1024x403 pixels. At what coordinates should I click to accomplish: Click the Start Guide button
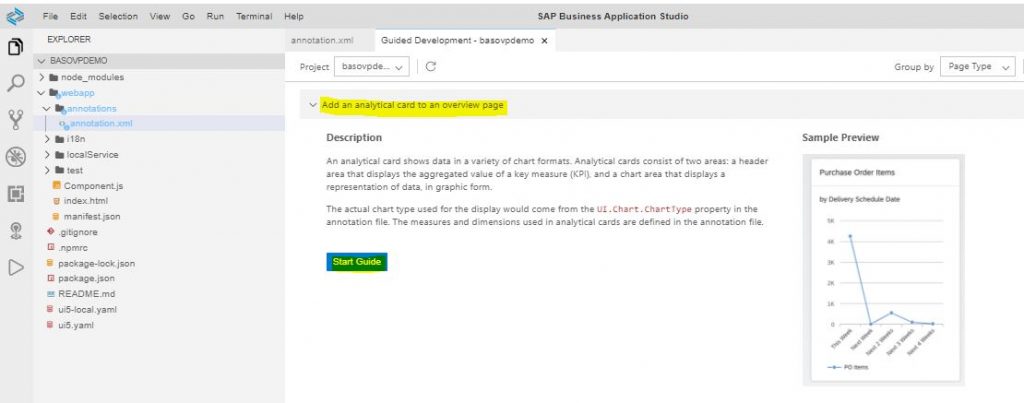[x=357, y=262]
